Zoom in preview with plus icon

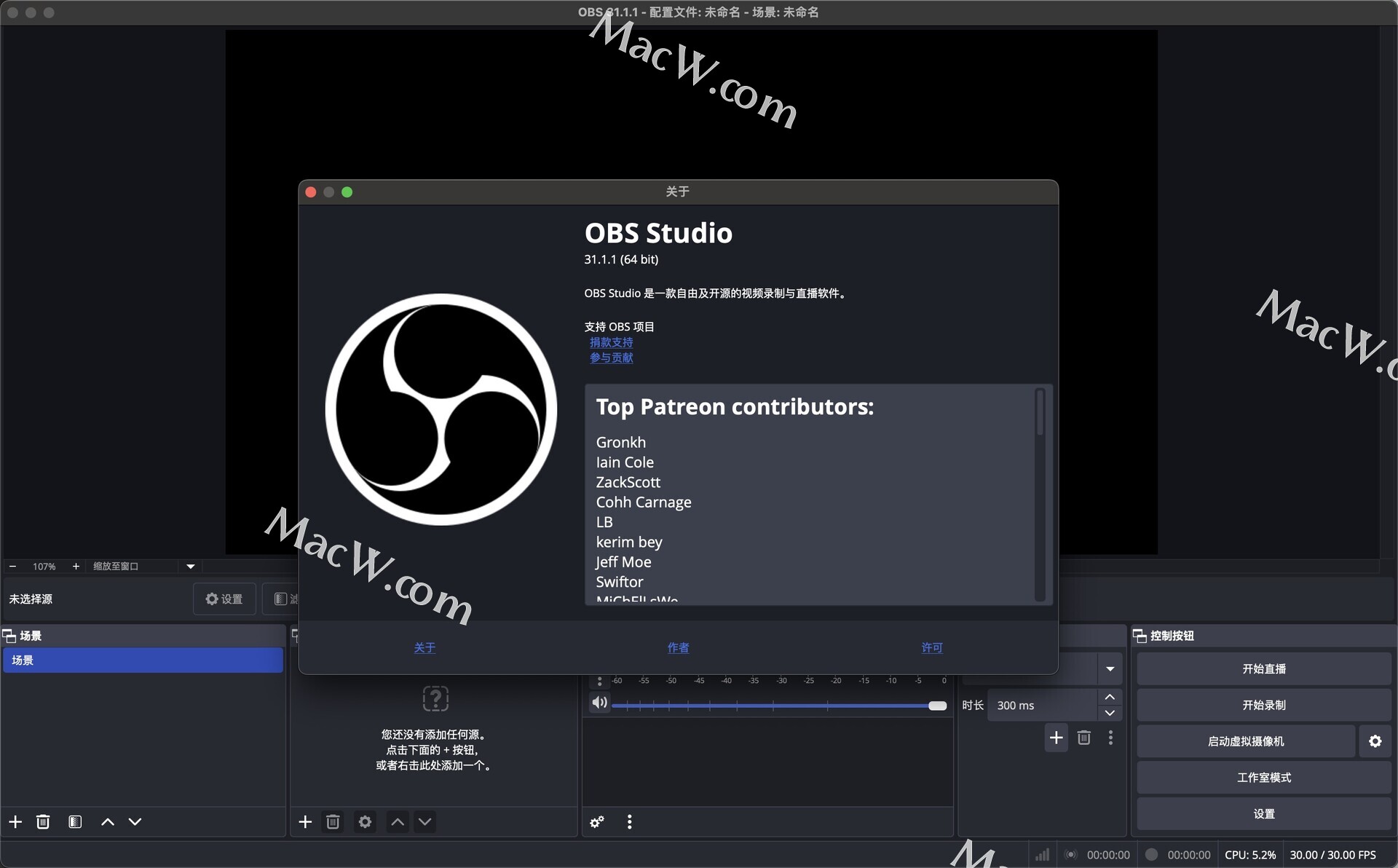(x=76, y=566)
